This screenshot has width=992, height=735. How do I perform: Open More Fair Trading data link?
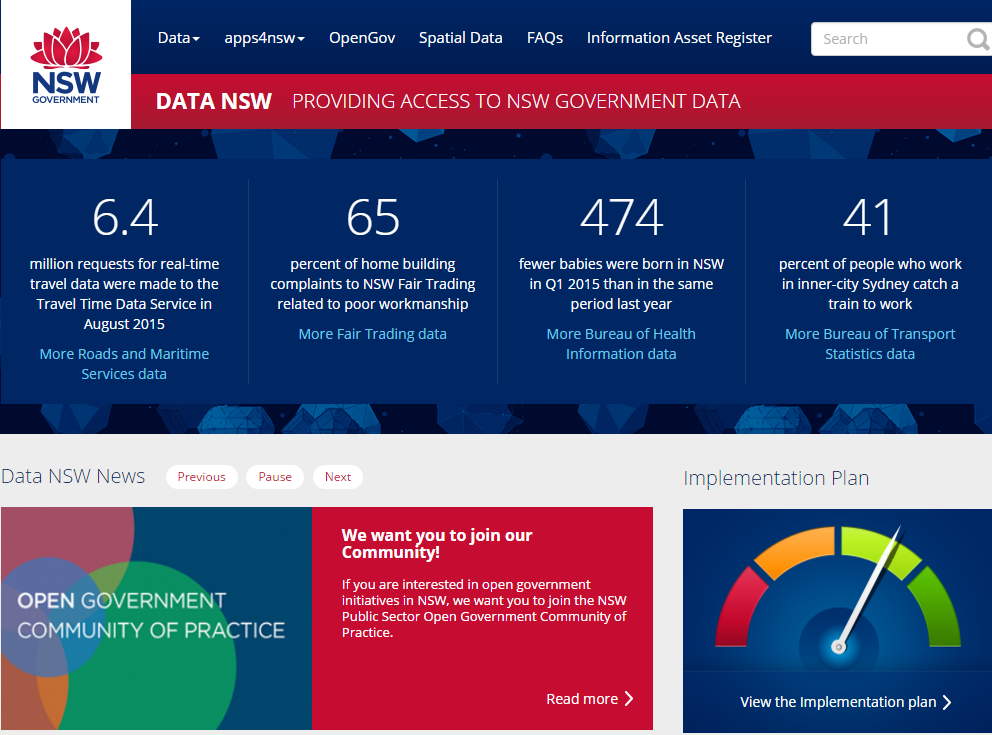(x=373, y=334)
